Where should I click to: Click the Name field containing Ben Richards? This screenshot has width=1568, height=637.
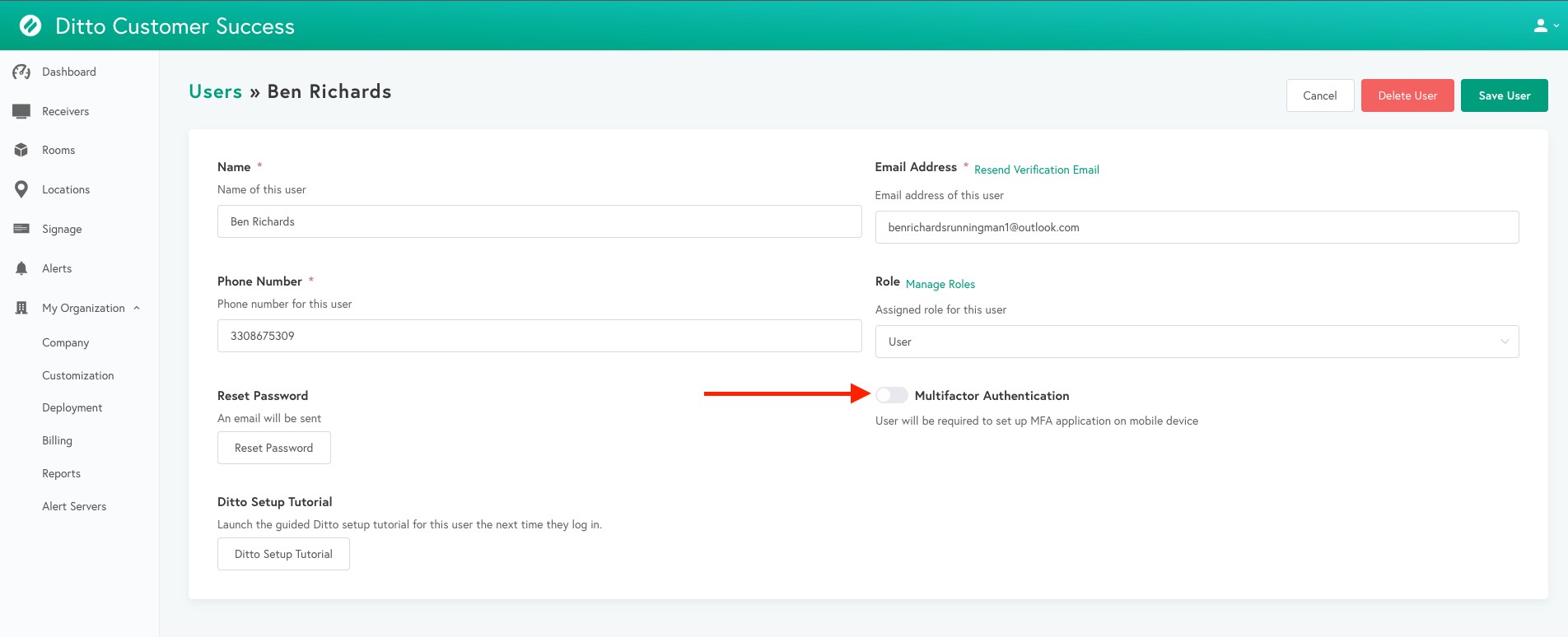pos(539,221)
